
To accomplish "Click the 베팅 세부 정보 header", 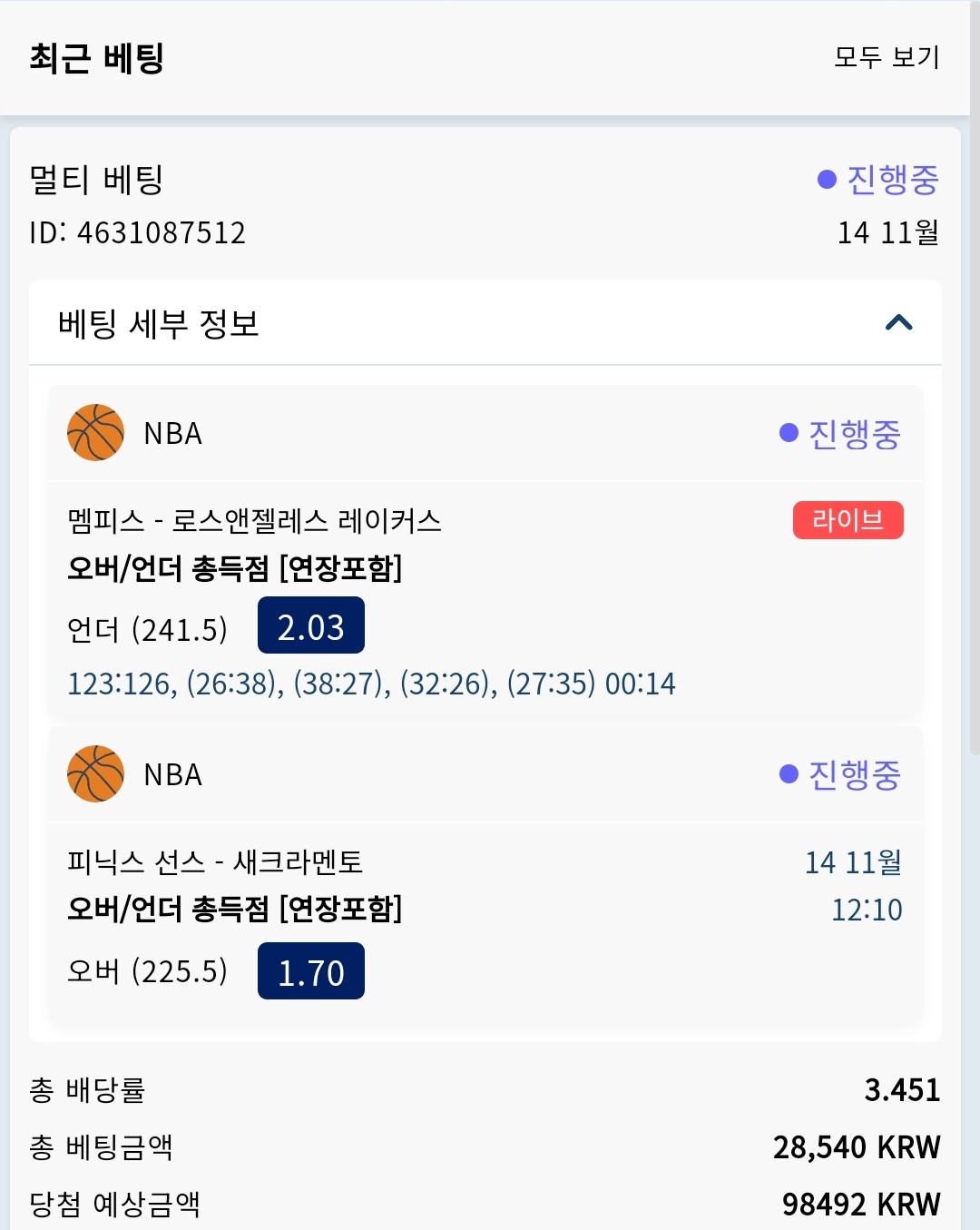I will [x=159, y=323].
